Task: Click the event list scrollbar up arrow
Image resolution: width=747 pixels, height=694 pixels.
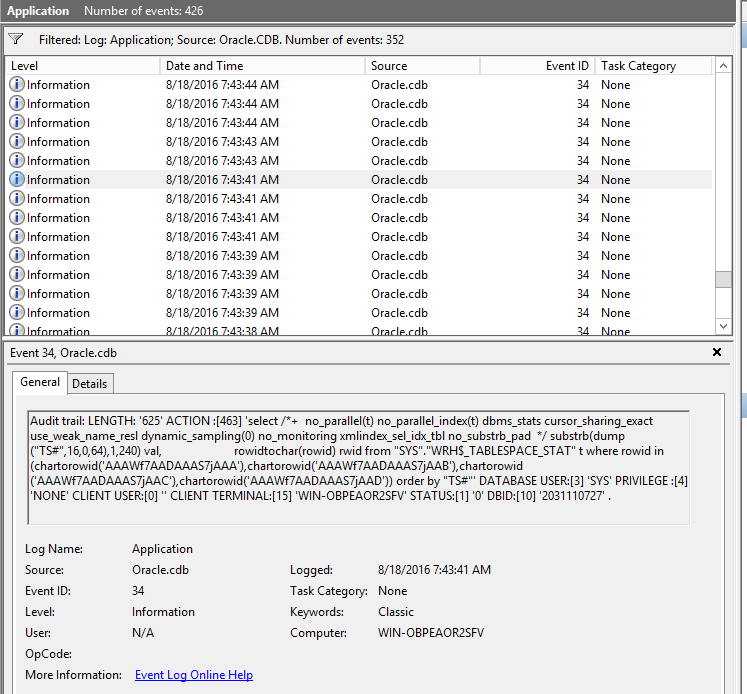Action: 723,65
